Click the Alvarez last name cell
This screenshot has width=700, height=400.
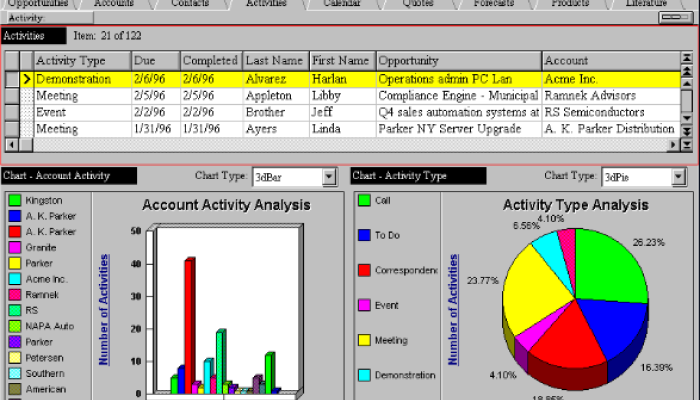tap(276, 79)
